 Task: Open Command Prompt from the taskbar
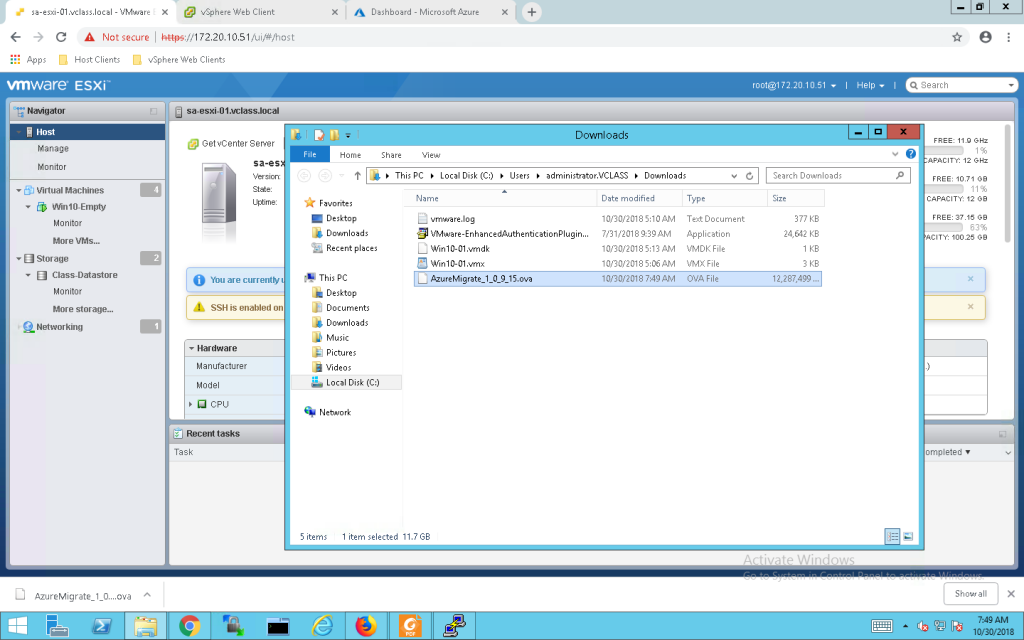click(x=278, y=626)
